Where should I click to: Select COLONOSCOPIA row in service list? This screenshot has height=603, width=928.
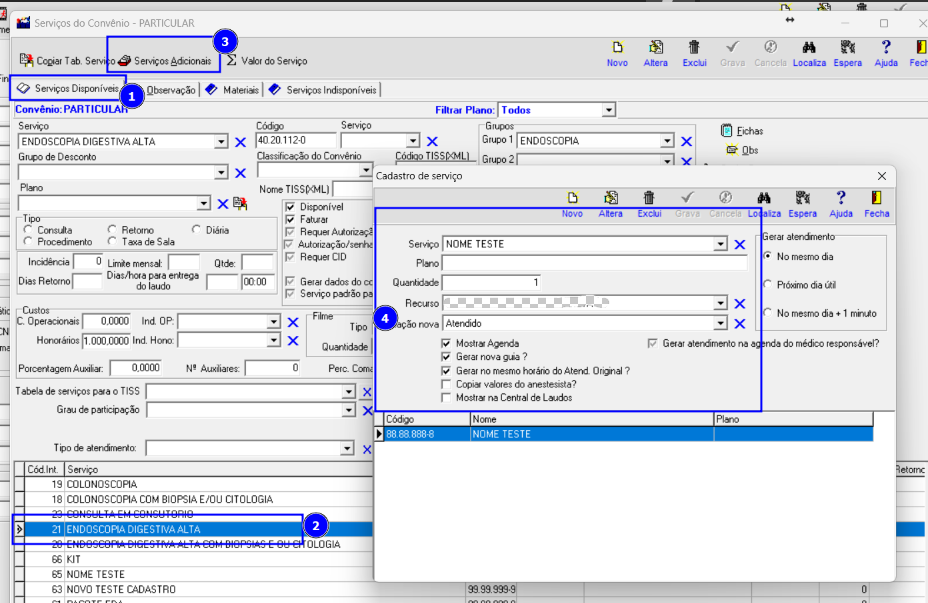[x=194, y=484]
